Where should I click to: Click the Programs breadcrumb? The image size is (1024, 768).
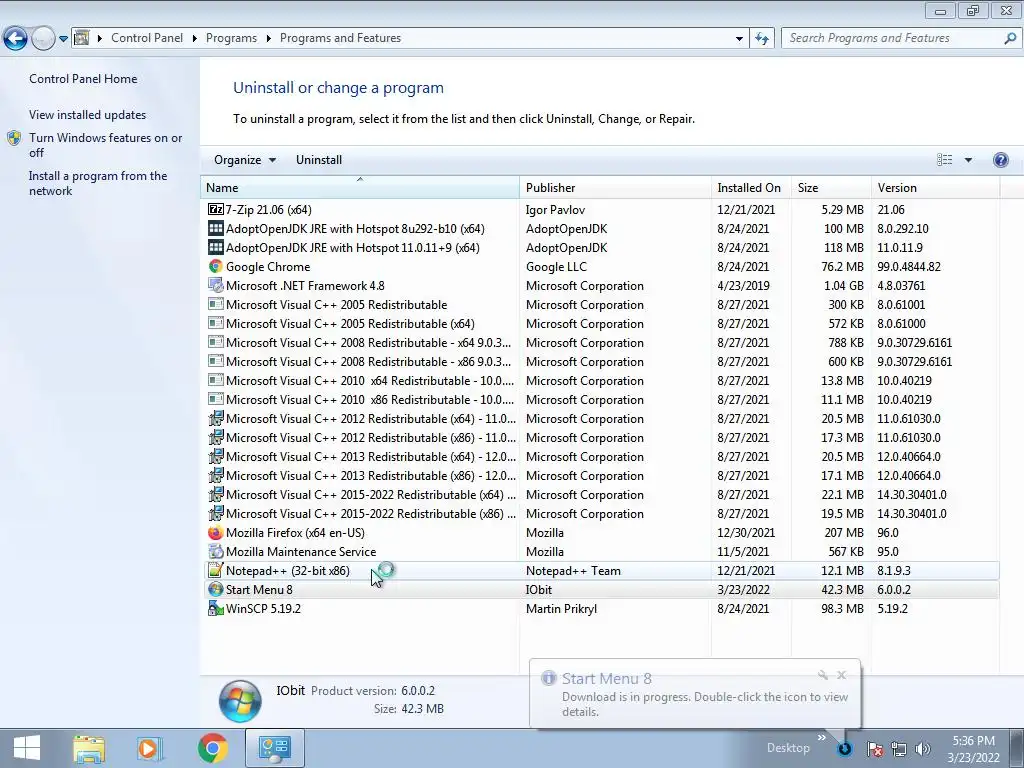point(231,38)
